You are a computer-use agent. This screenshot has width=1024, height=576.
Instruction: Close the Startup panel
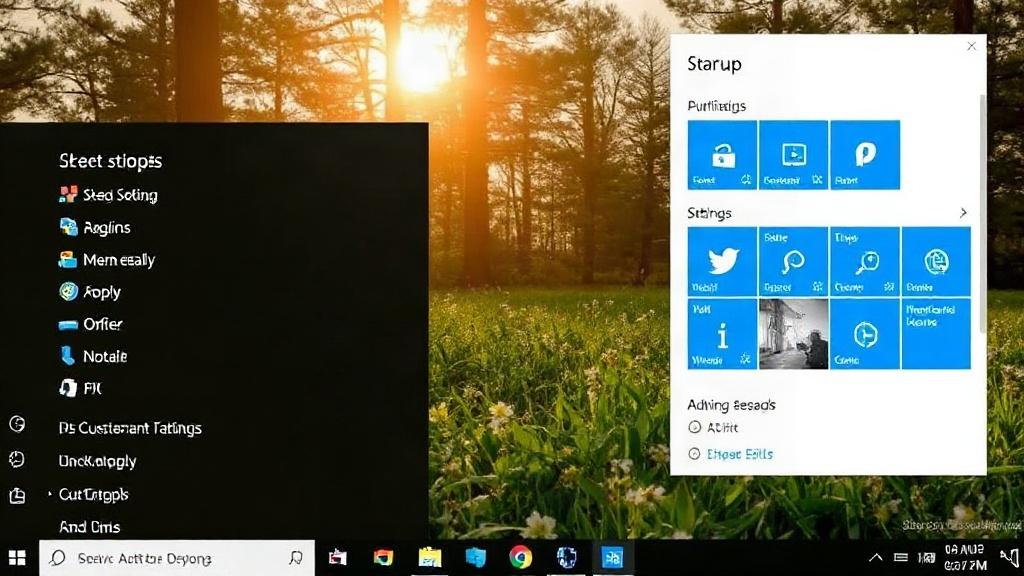(972, 46)
